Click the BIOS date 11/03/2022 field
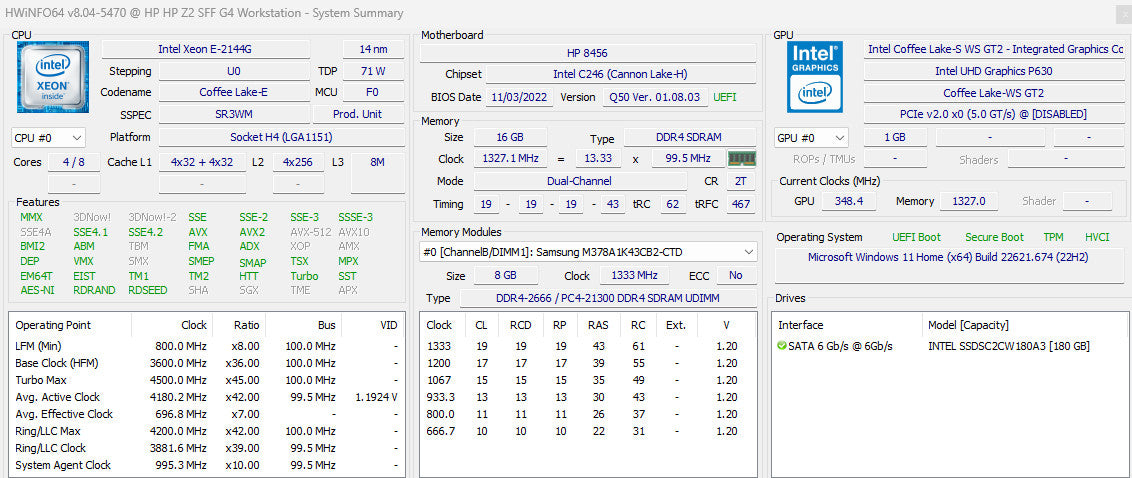The width and height of the screenshot is (1132, 478). tap(520, 97)
